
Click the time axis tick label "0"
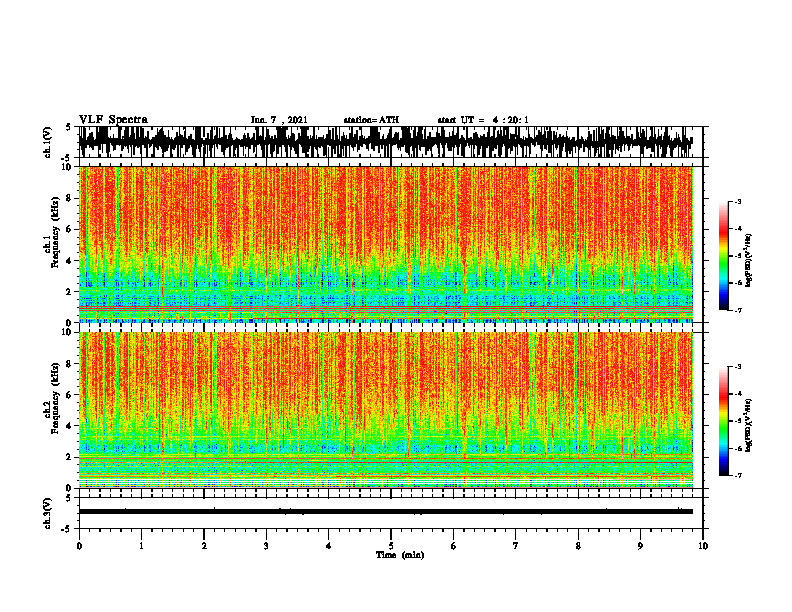click(x=79, y=546)
